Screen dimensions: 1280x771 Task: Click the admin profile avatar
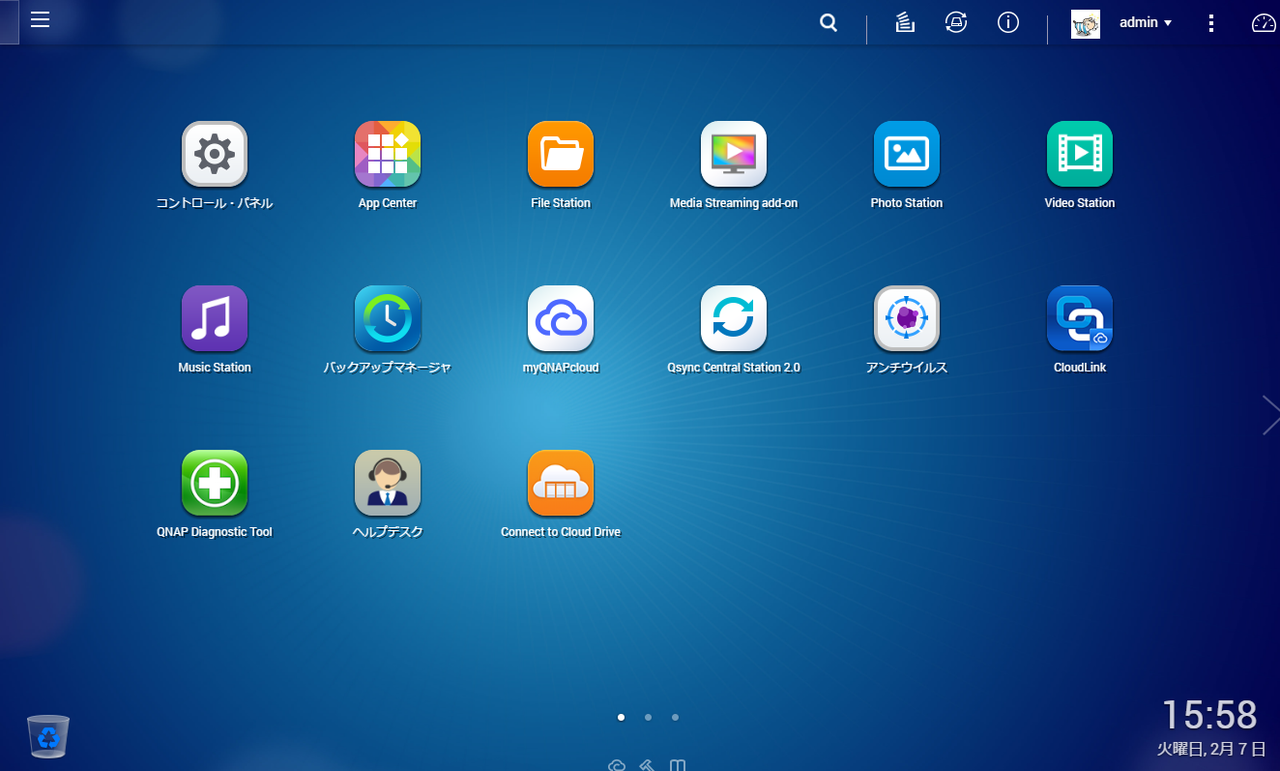(x=1085, y=24)
